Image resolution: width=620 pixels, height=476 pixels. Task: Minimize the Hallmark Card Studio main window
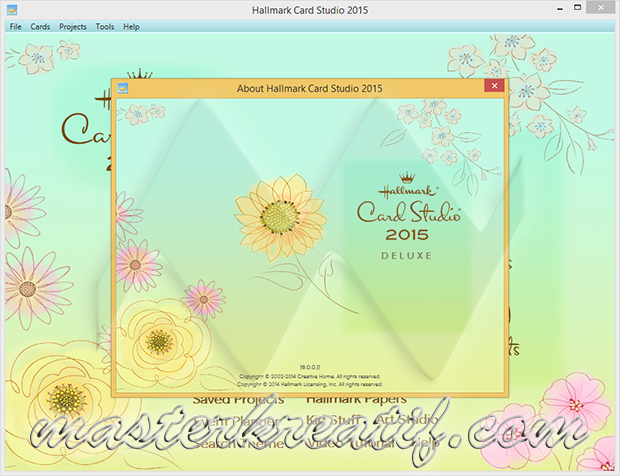[x=560, y=9]
